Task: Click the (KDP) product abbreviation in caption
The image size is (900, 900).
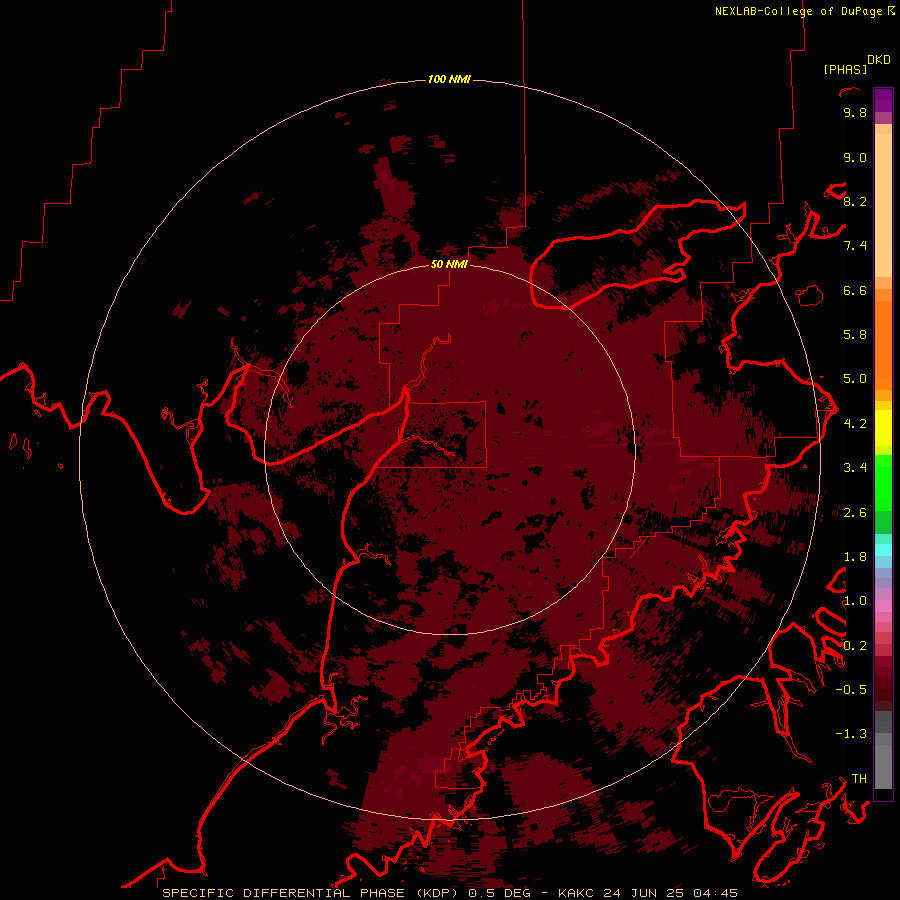Action: click(436, 893)
